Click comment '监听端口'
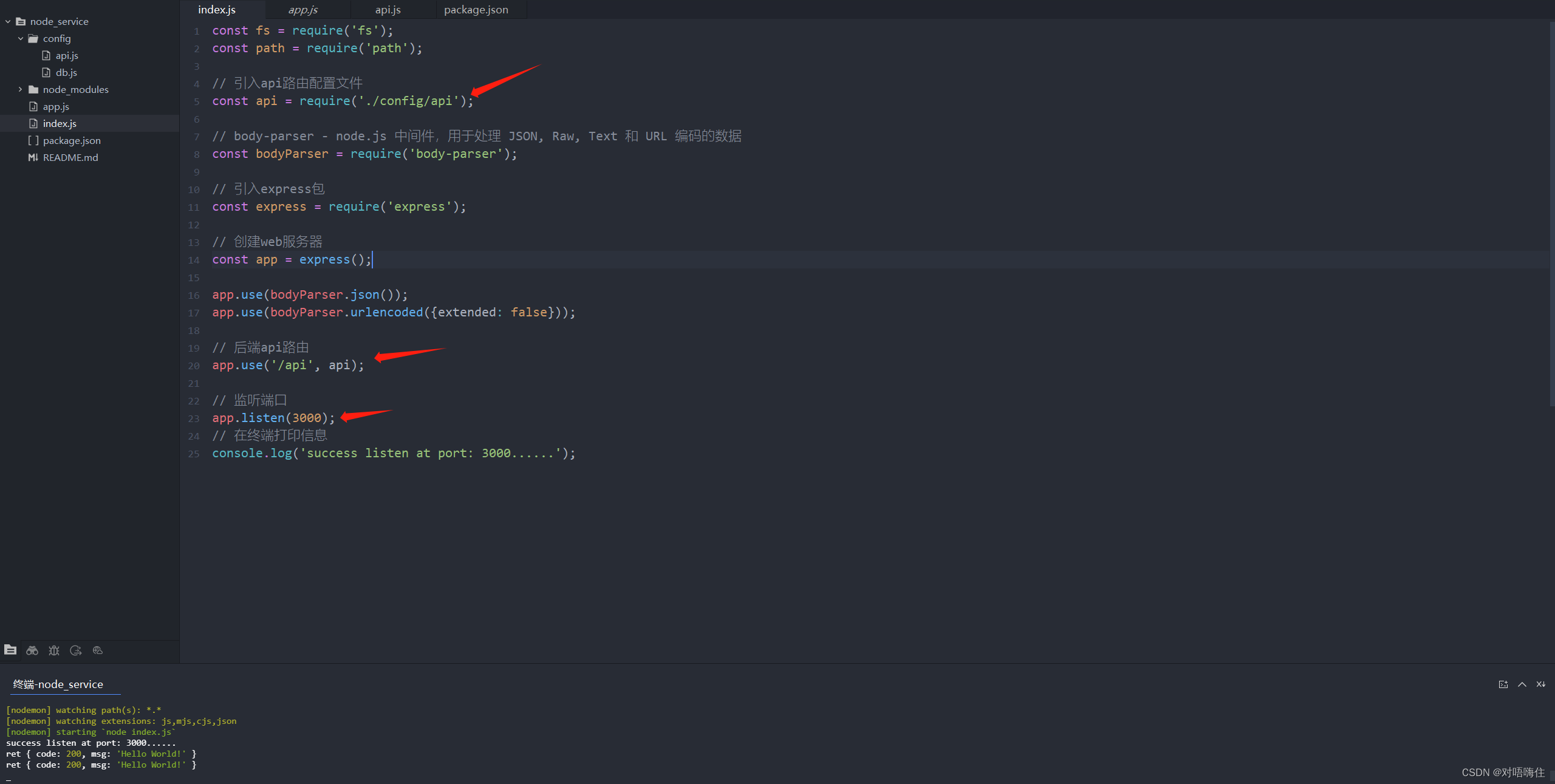This screenshot has width=1555, height=784. (261, 400)
